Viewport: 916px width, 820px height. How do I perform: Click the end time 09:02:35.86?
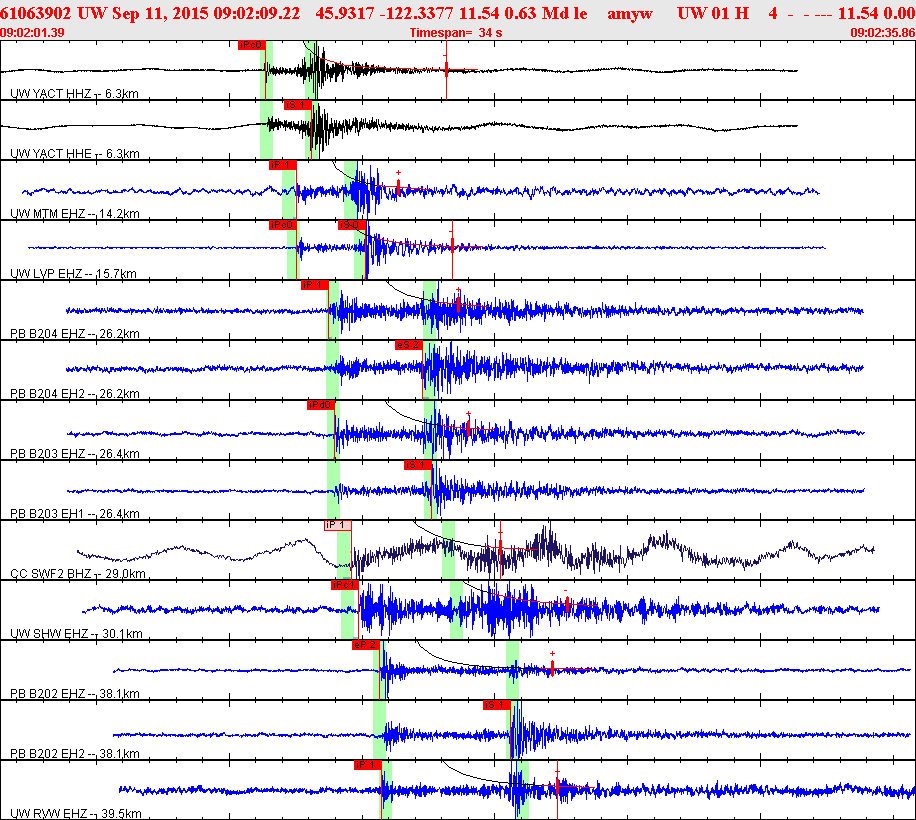pyautogui.click(x=881, y=33)
